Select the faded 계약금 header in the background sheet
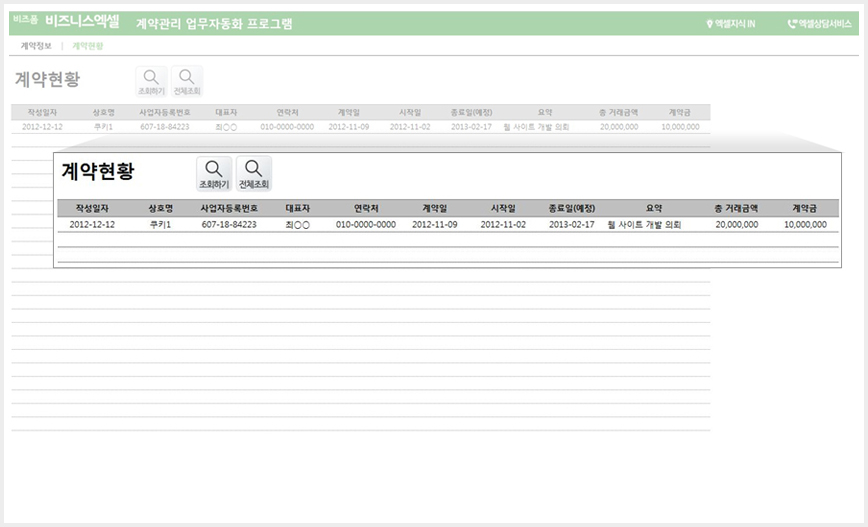 pos(680,112)
